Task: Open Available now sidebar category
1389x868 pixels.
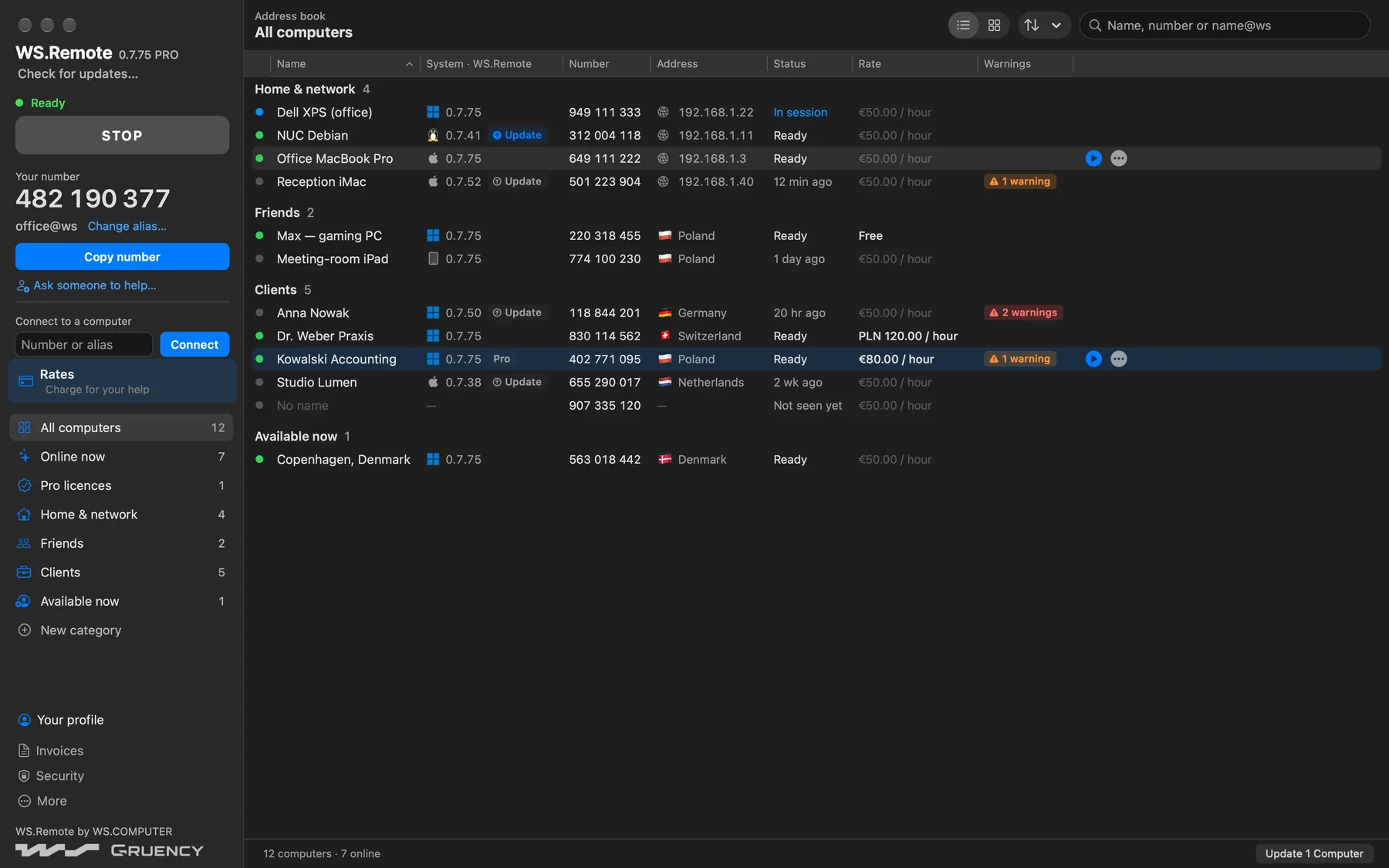Action: coord(121,601)
